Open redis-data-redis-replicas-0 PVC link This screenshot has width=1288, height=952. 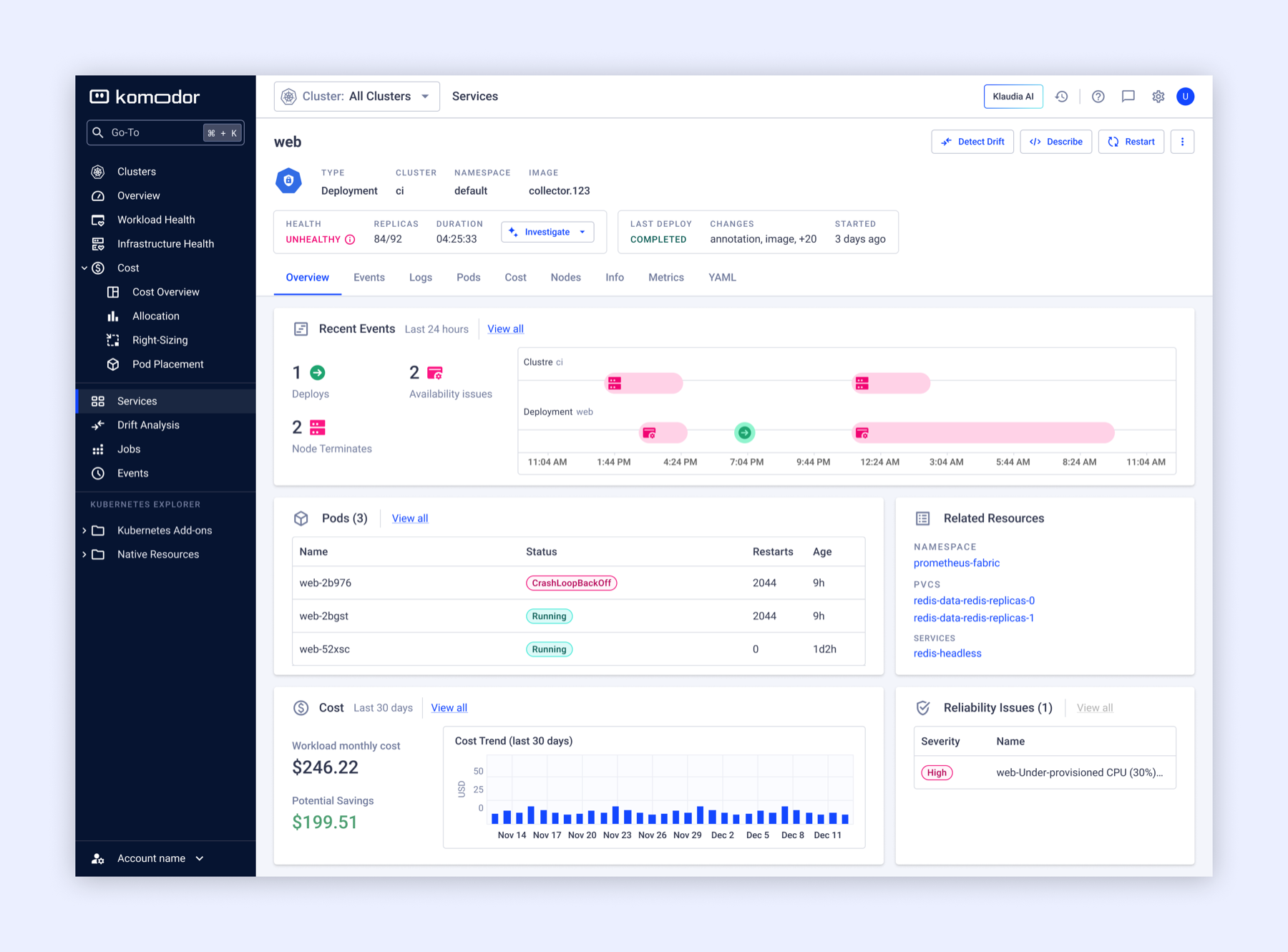[974, 601]
